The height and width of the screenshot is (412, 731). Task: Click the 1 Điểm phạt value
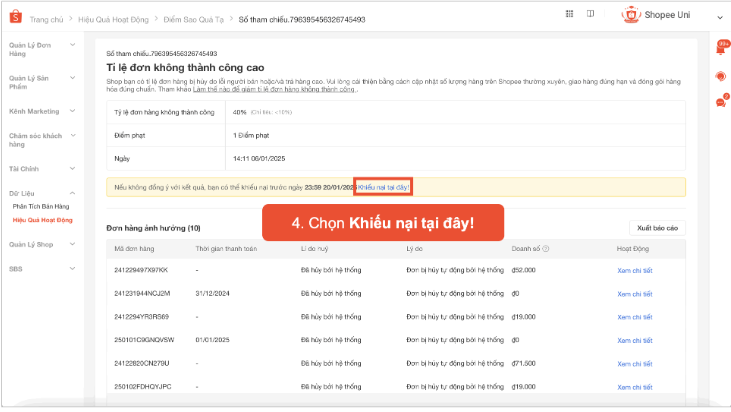pyautogui.click(x=251, y=136)
